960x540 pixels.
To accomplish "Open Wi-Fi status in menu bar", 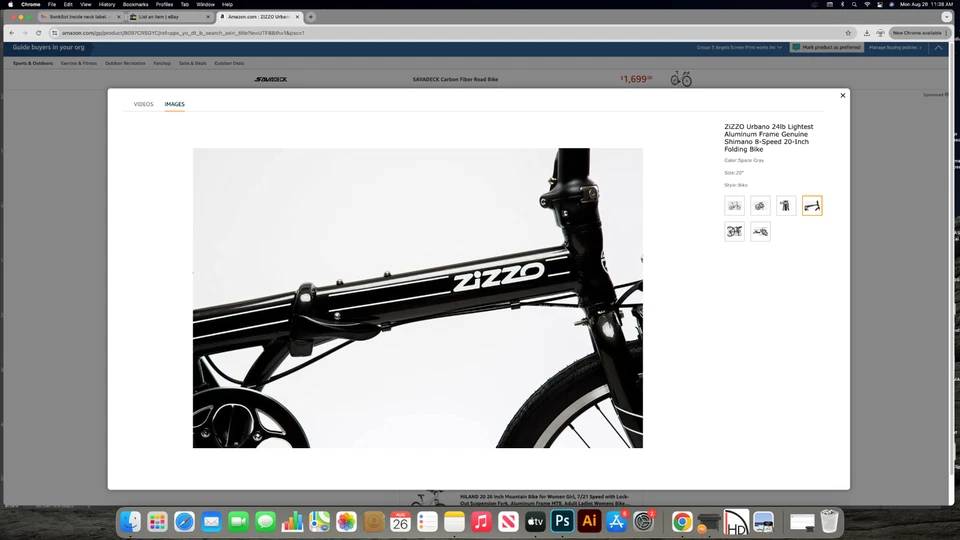I will [867, 4].
